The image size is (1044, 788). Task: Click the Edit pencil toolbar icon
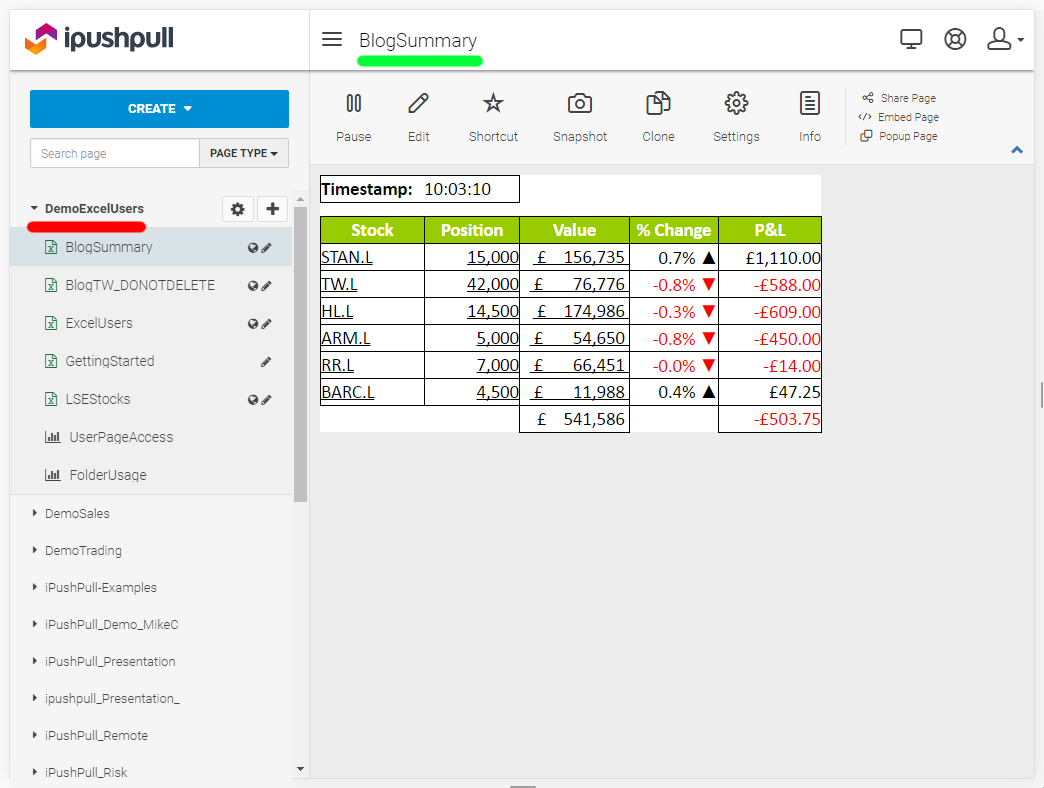[418, 104]
